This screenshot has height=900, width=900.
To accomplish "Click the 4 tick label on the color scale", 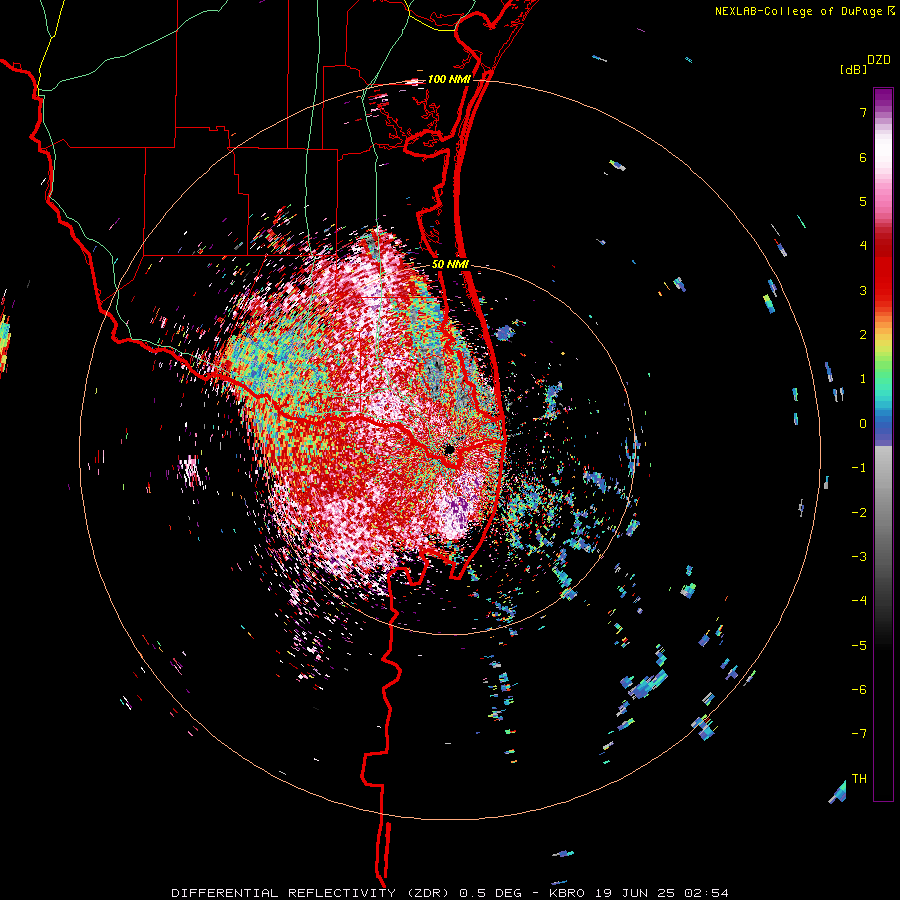I will click(x=863, y=246).
